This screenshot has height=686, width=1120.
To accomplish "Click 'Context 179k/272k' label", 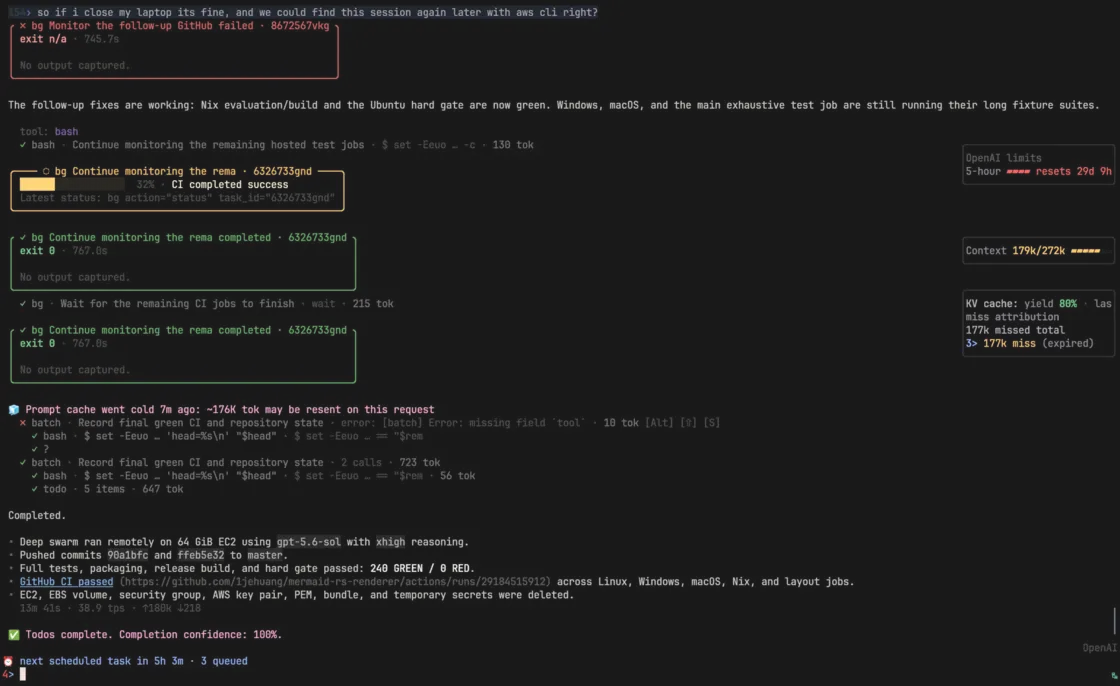I will tap(1015, 251).
